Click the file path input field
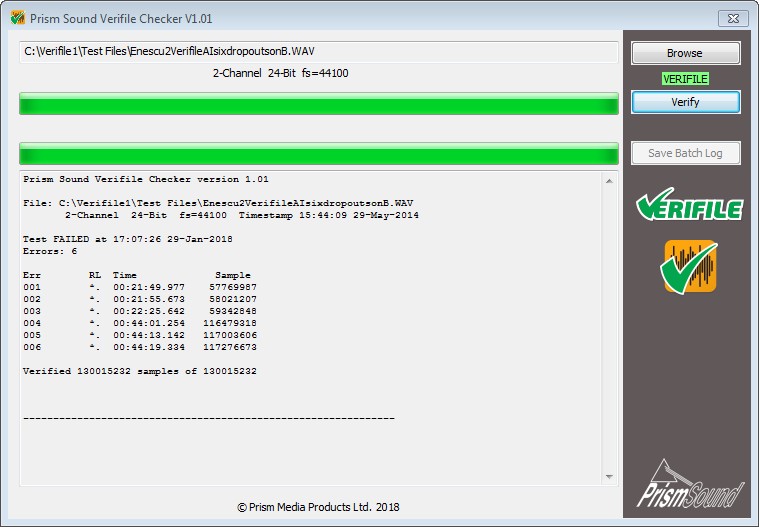The image size is (759, 527). coord(319,52)
